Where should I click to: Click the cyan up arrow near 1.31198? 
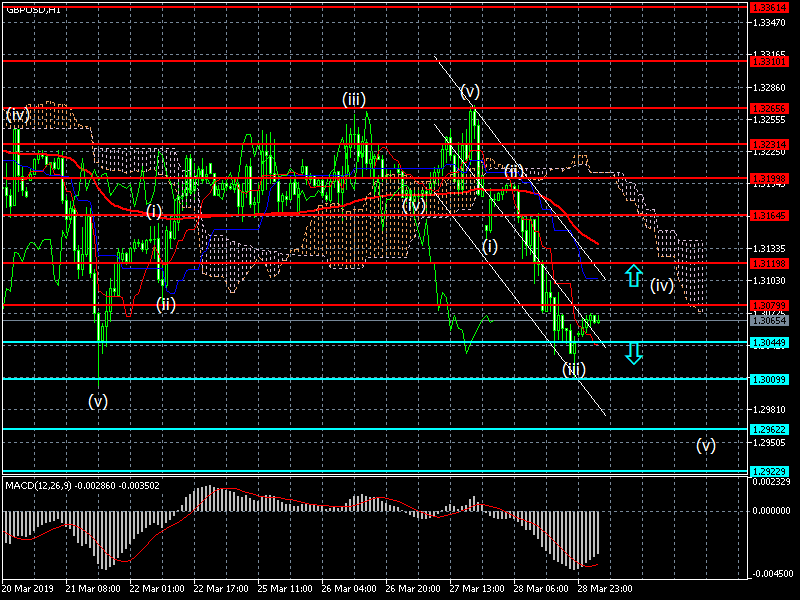[x=633, y=276]
